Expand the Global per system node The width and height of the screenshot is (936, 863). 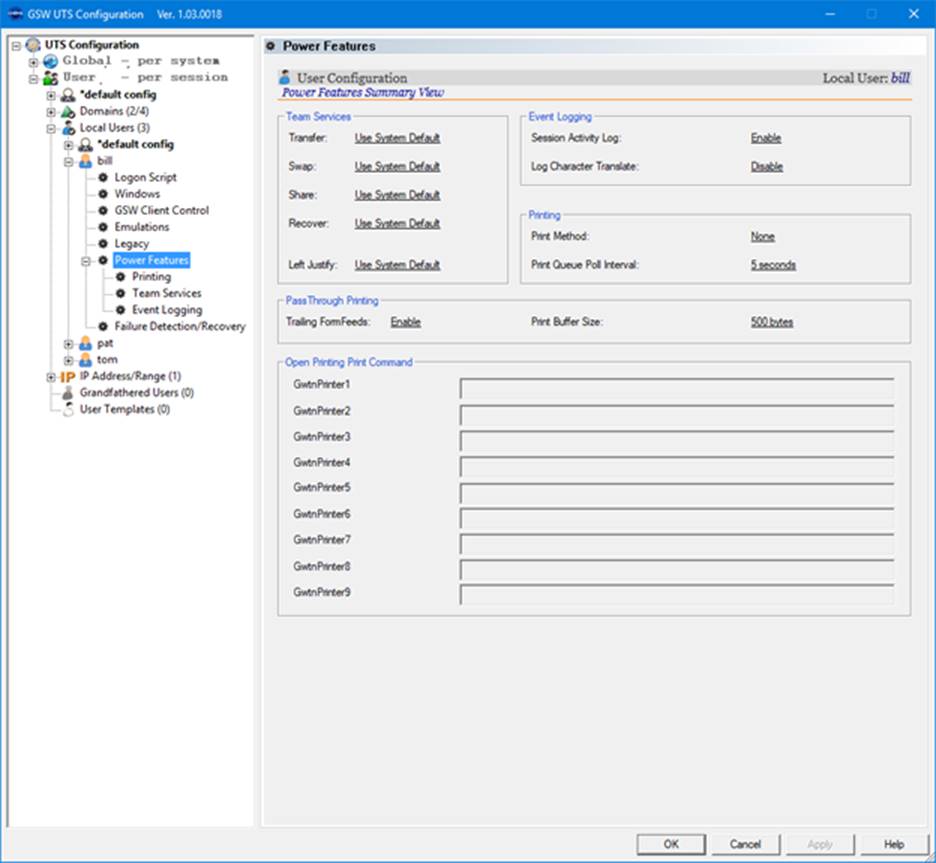pos(33,62)
